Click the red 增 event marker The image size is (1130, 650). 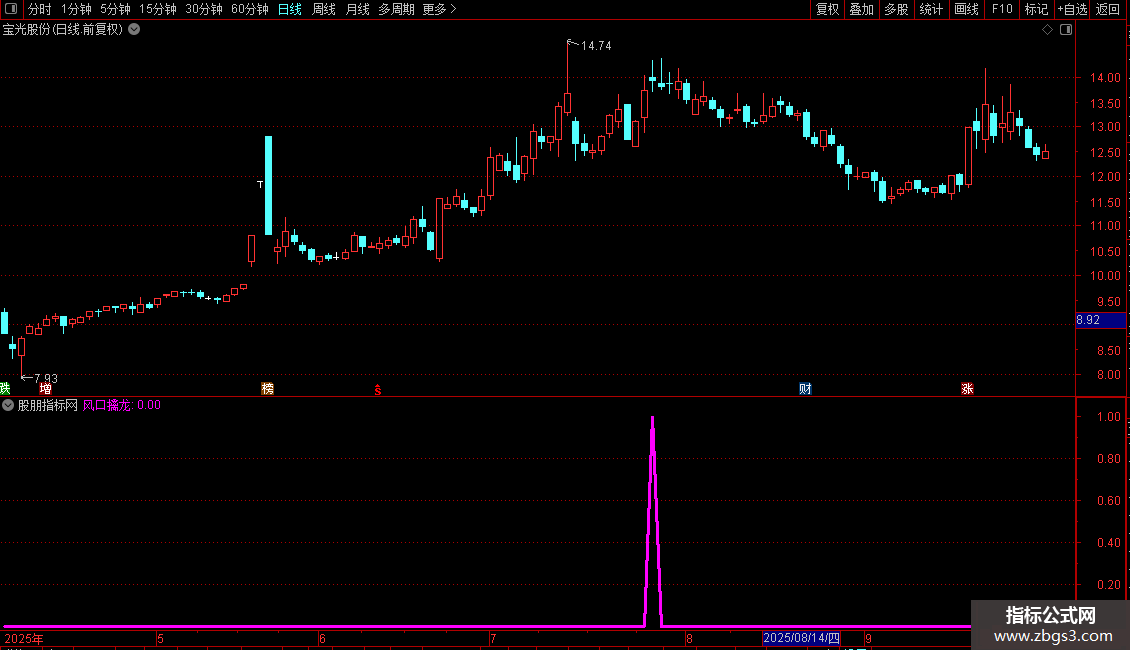tap(45, 388)
